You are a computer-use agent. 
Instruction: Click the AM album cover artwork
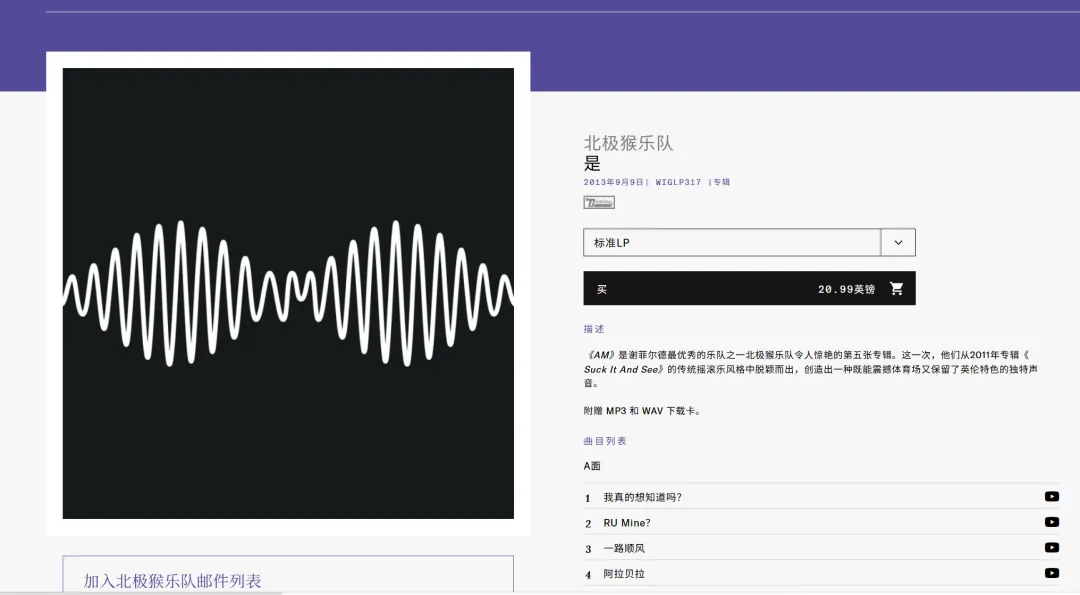[288, 293]
